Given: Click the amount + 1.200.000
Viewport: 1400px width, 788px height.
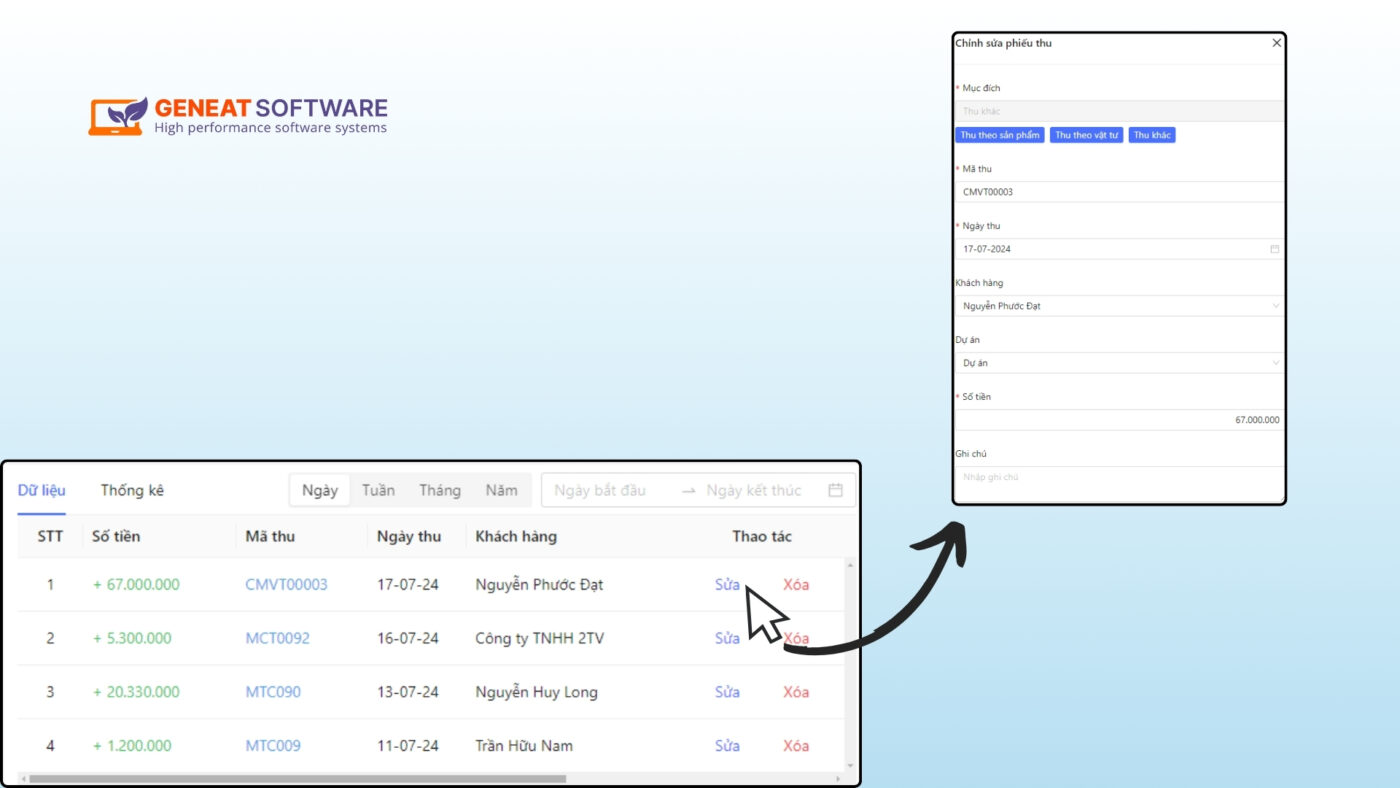Looking at the screenshot, I should (x=132, y=746).
